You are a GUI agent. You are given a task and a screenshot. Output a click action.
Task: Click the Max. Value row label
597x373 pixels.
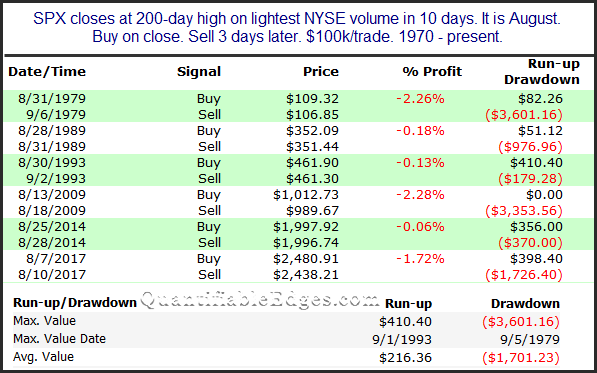44,320
